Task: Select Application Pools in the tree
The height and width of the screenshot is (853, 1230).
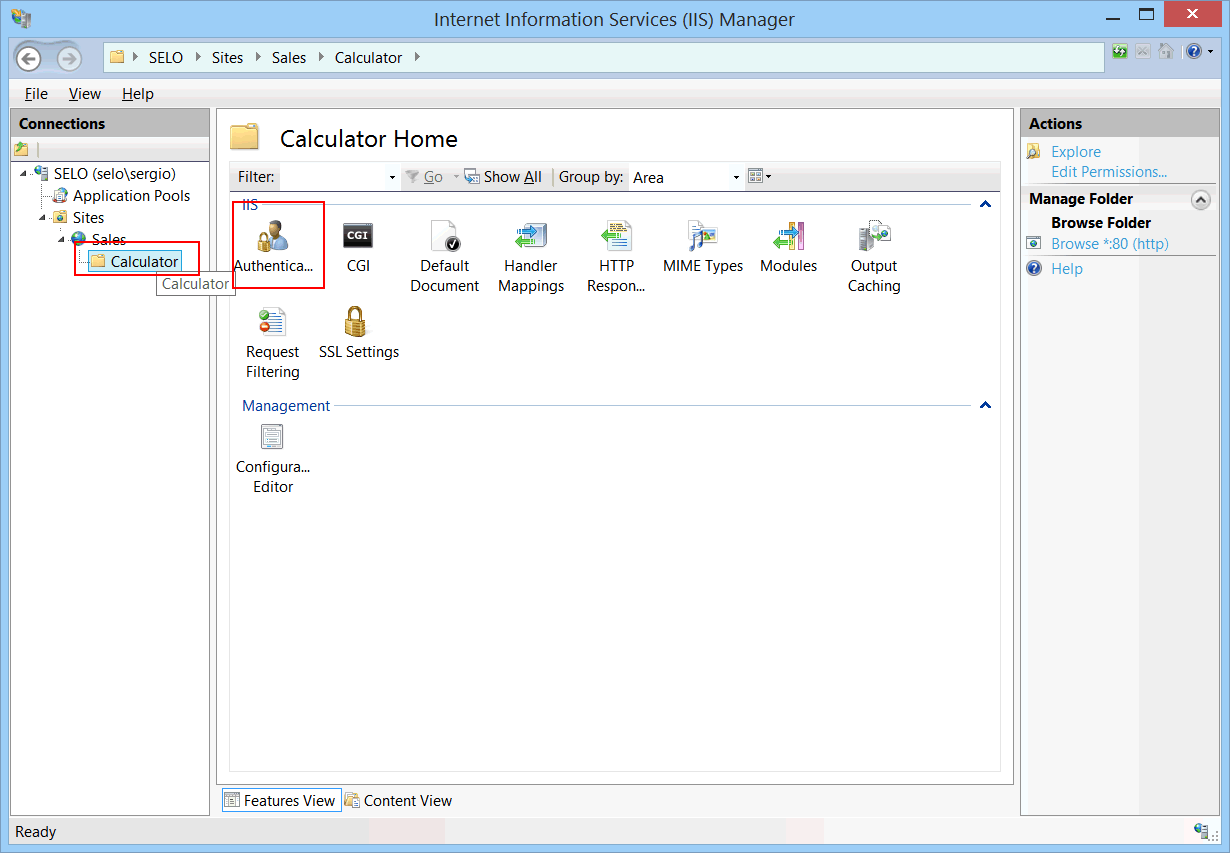Action: click(x=131, y=196)
